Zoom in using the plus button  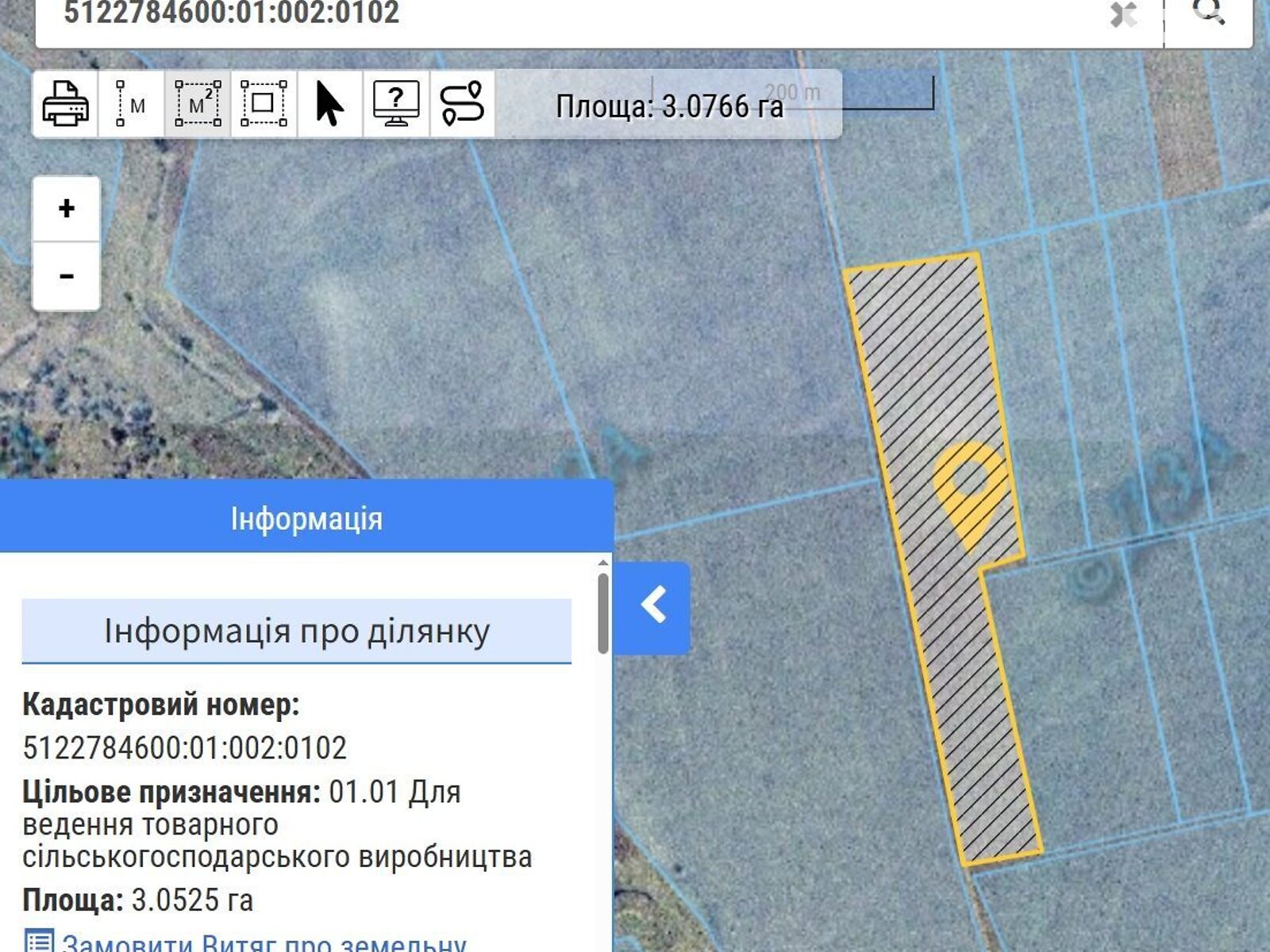(65, 208)
